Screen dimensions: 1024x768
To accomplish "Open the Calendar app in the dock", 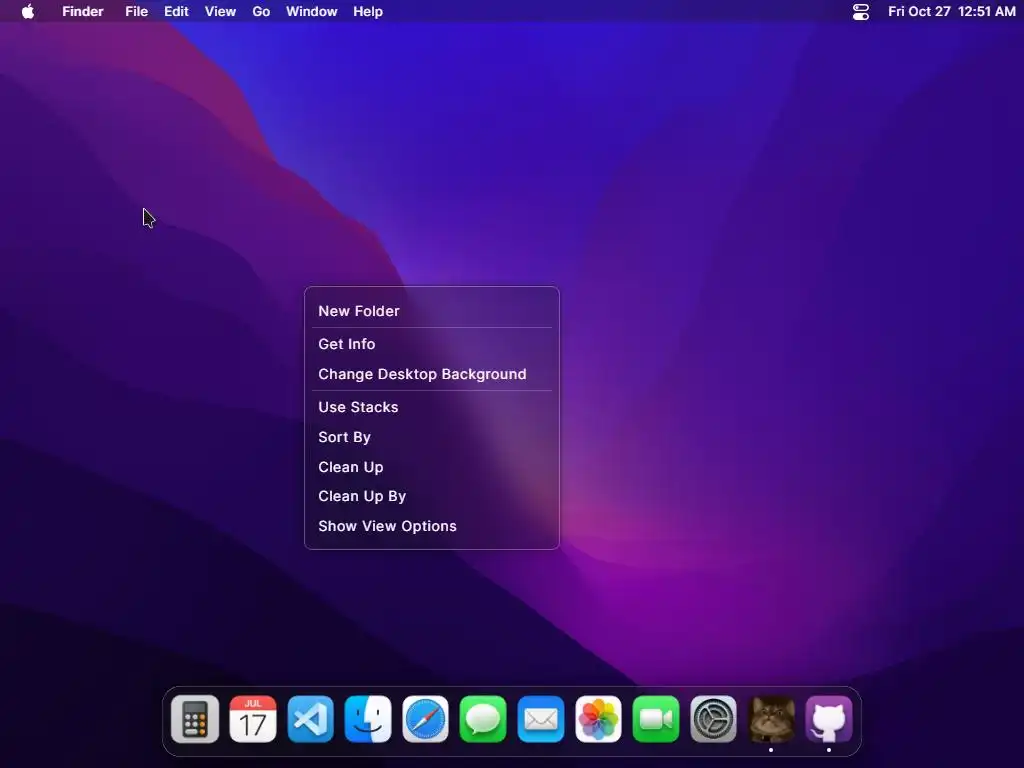I will 253,719.
